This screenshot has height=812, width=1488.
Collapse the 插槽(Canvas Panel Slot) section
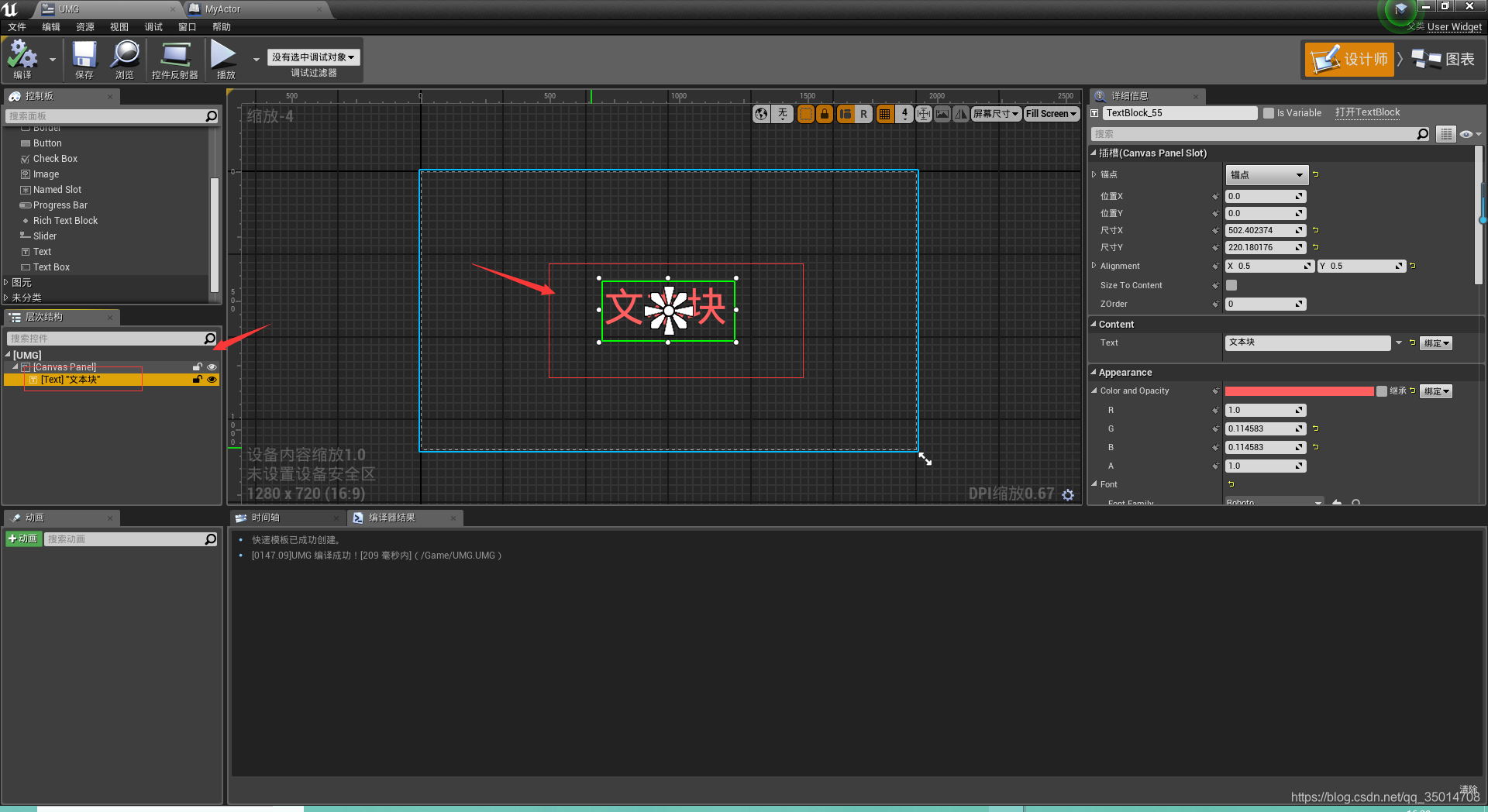point(1094,153)
